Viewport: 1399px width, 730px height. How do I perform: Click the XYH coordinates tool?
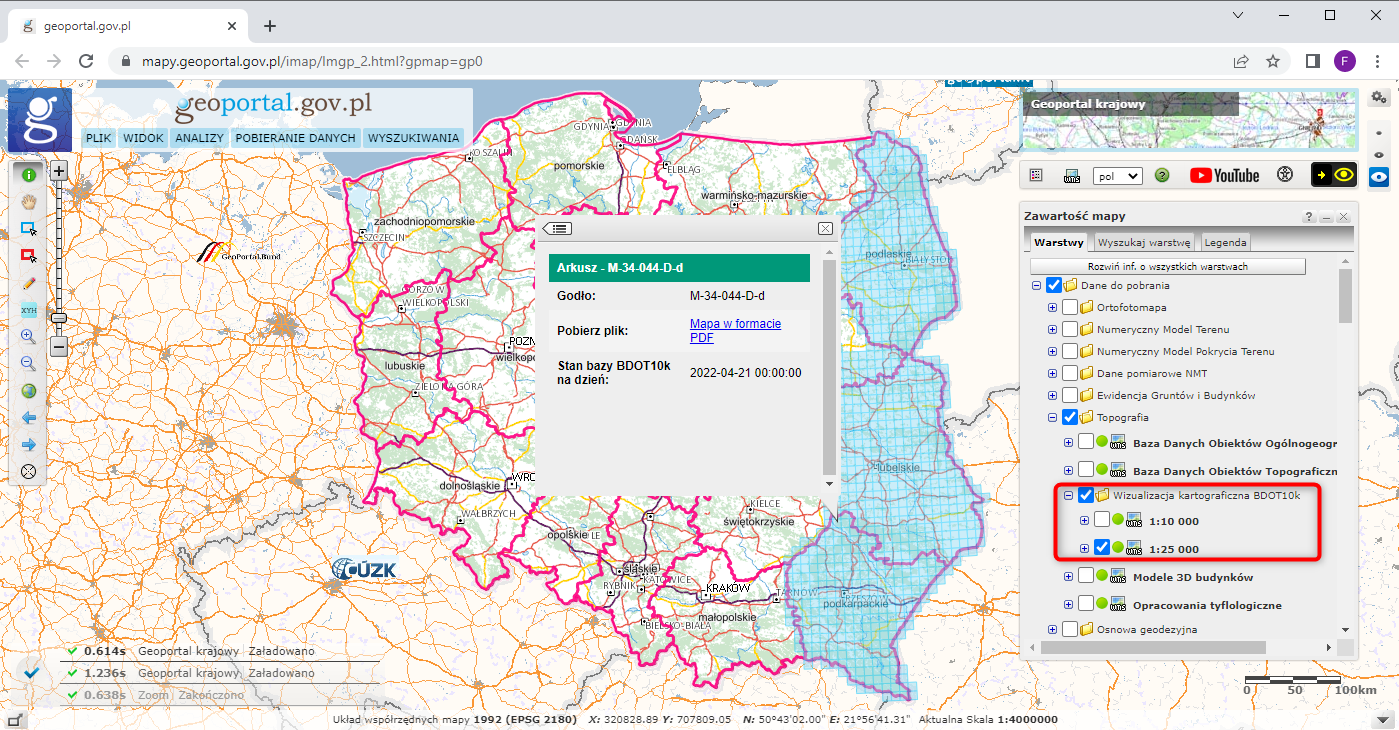[29, 310]
